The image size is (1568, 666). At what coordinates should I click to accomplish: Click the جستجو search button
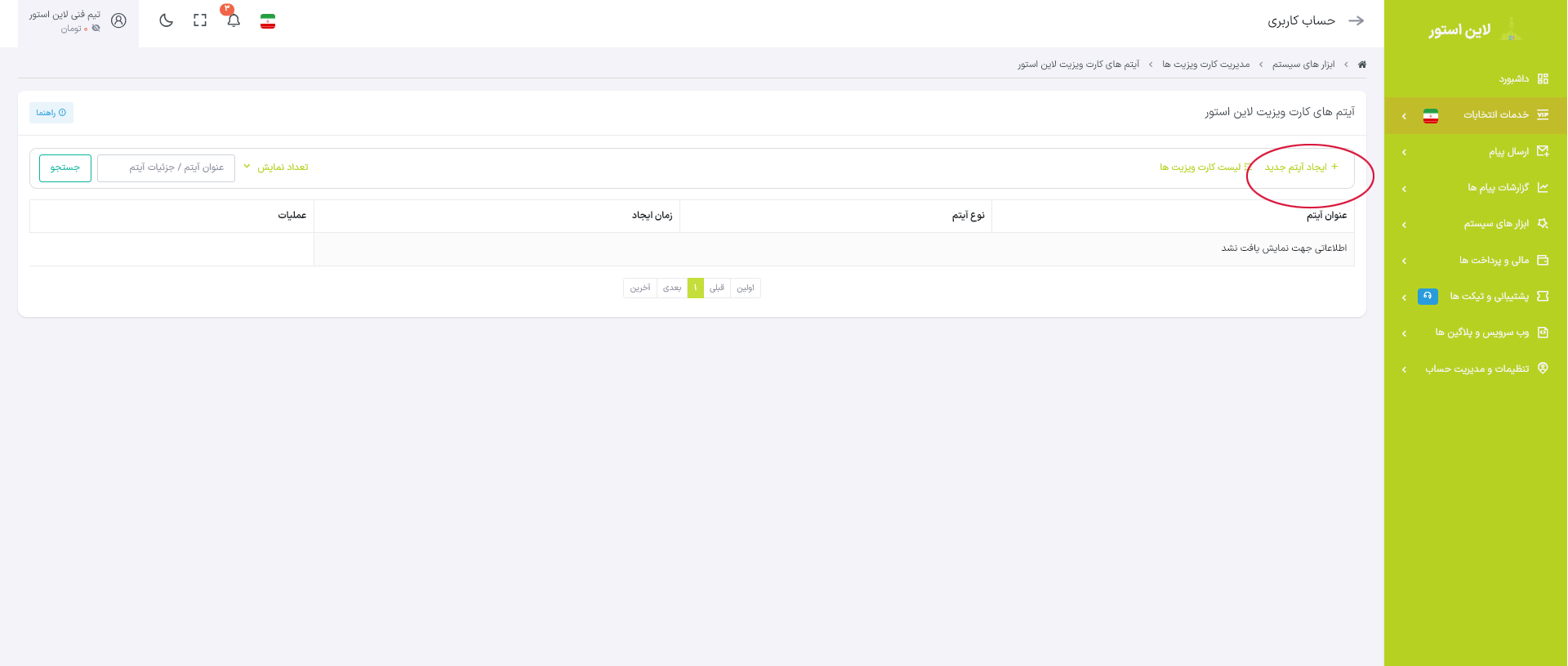pos(65,168)
